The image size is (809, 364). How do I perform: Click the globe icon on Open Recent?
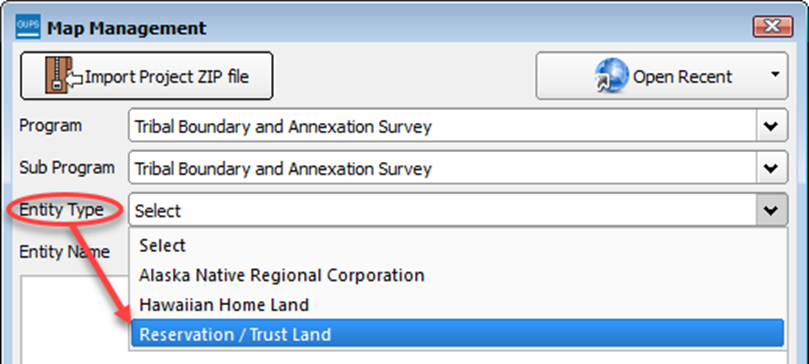point(611,75)
